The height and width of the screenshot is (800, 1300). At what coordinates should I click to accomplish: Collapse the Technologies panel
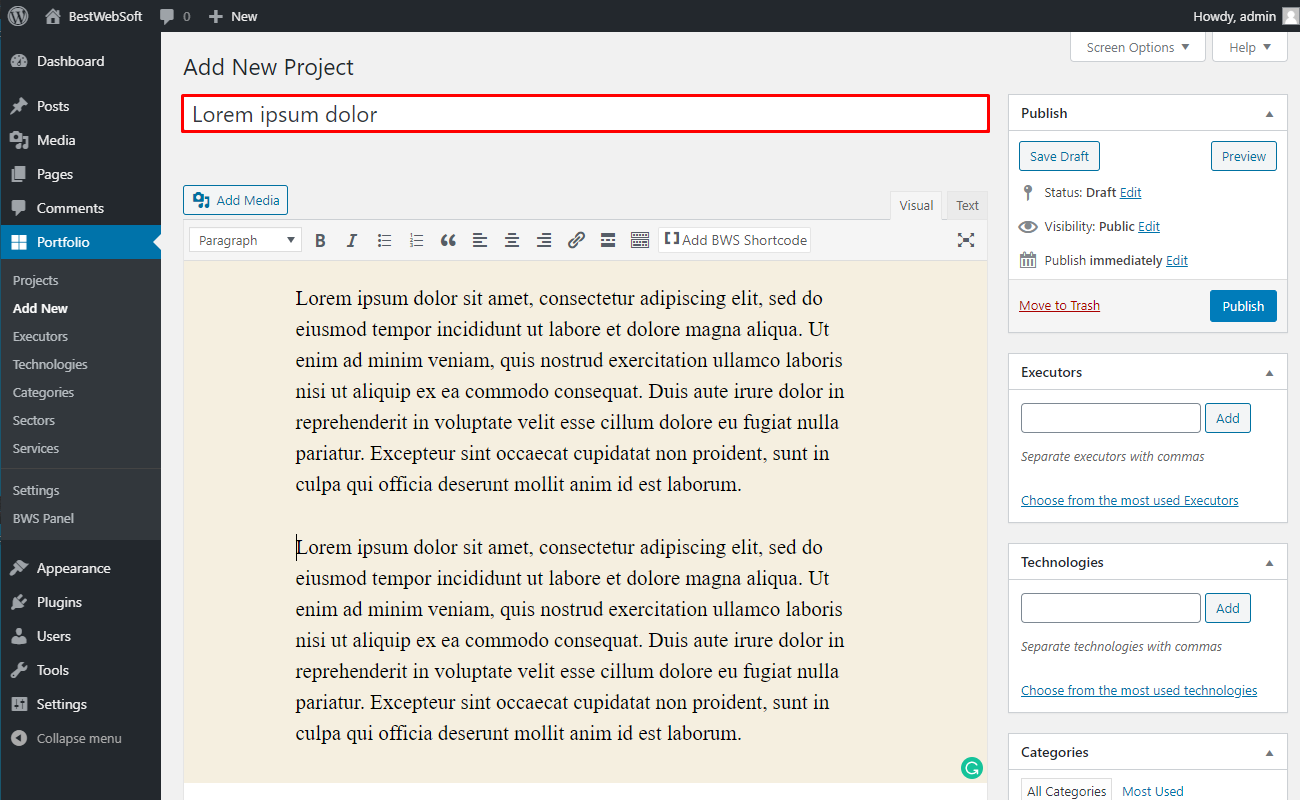pyautogui.click(x=1269, y=562)
